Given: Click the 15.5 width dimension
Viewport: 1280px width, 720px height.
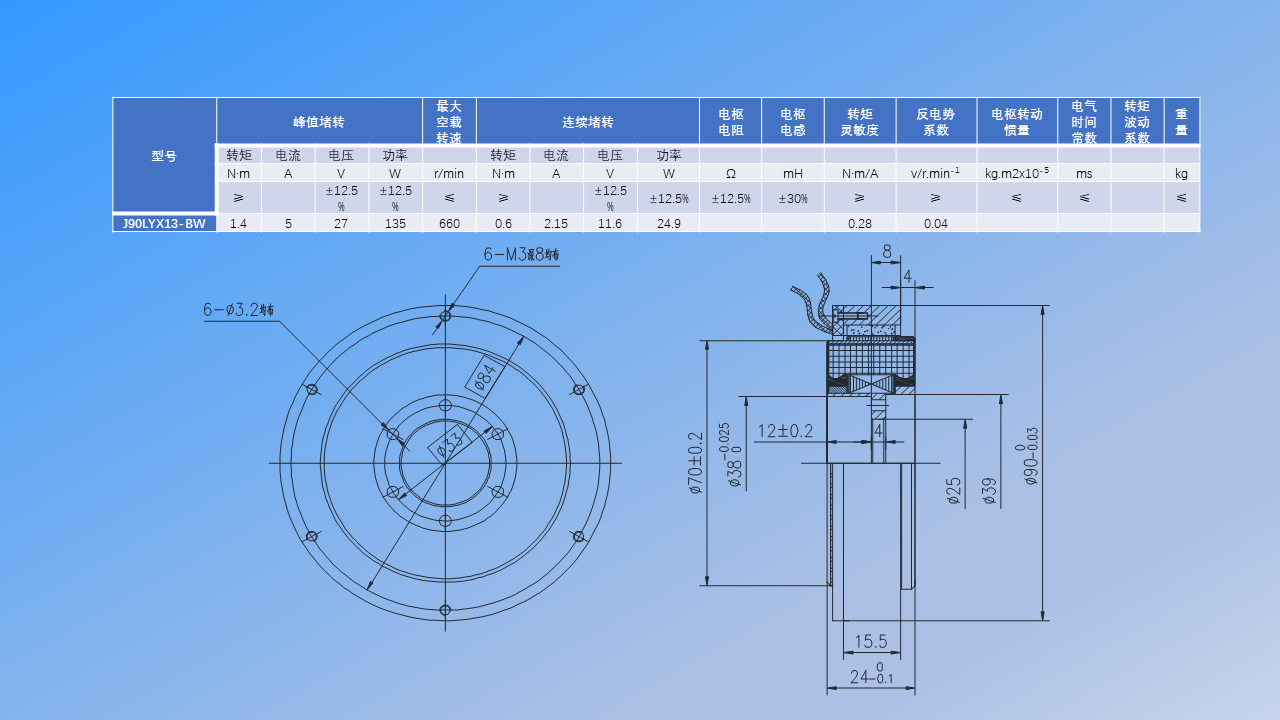Looking at the screenshot, I should pyautogui.click(x=871, y=641).
